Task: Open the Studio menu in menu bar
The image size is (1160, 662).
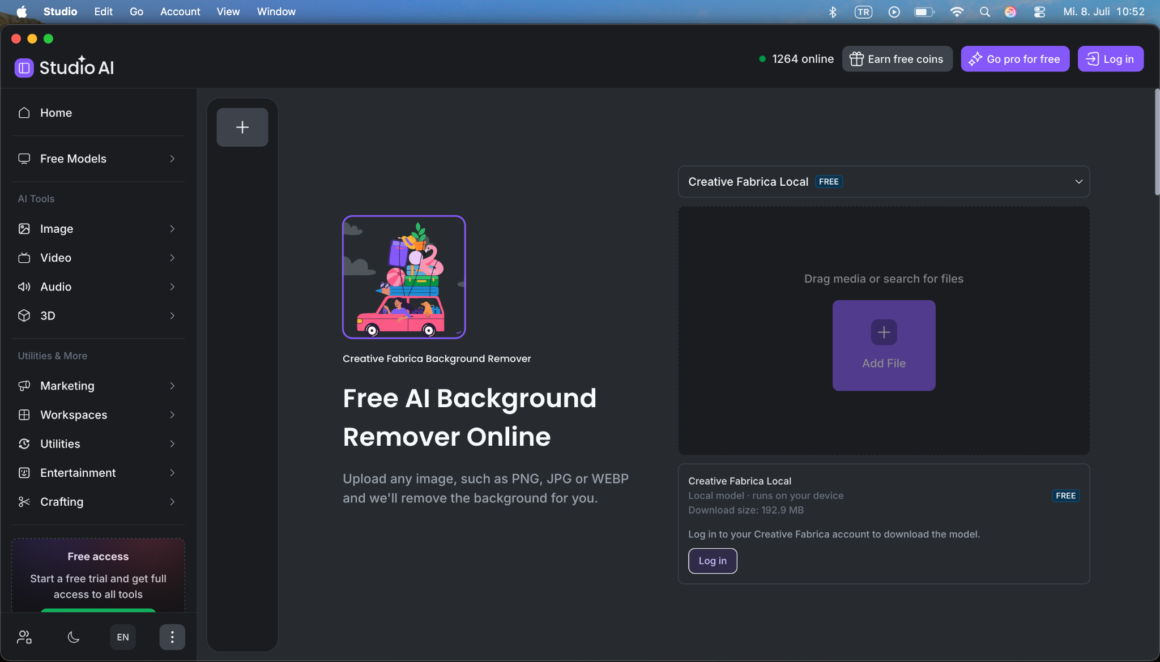Action: pos(60,12)
